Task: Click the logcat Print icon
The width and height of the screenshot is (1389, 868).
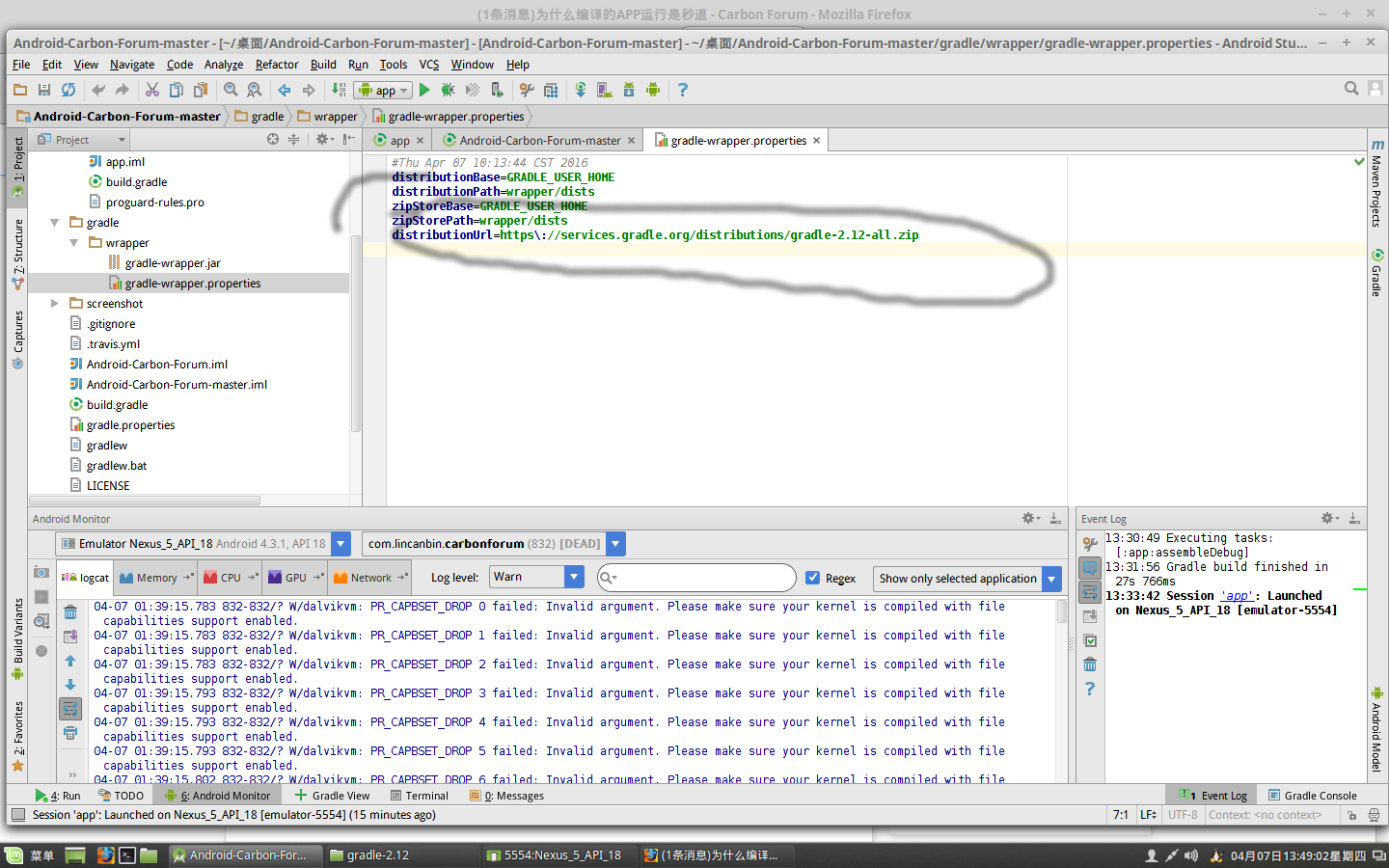Action: tap(70, 733)
